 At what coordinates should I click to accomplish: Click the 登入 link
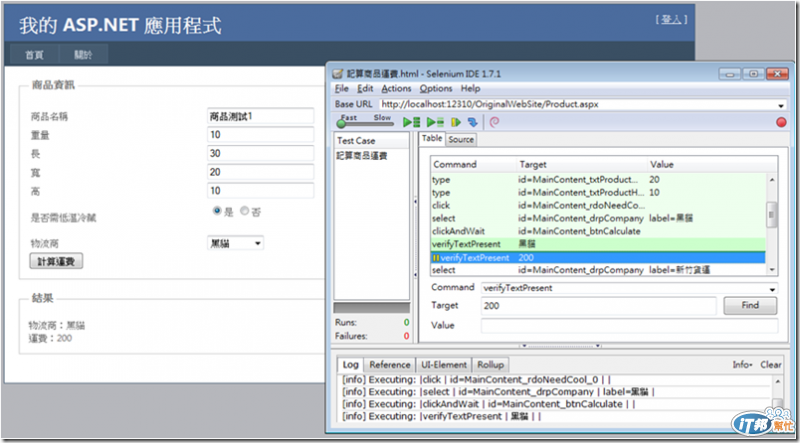pos(671,20)
